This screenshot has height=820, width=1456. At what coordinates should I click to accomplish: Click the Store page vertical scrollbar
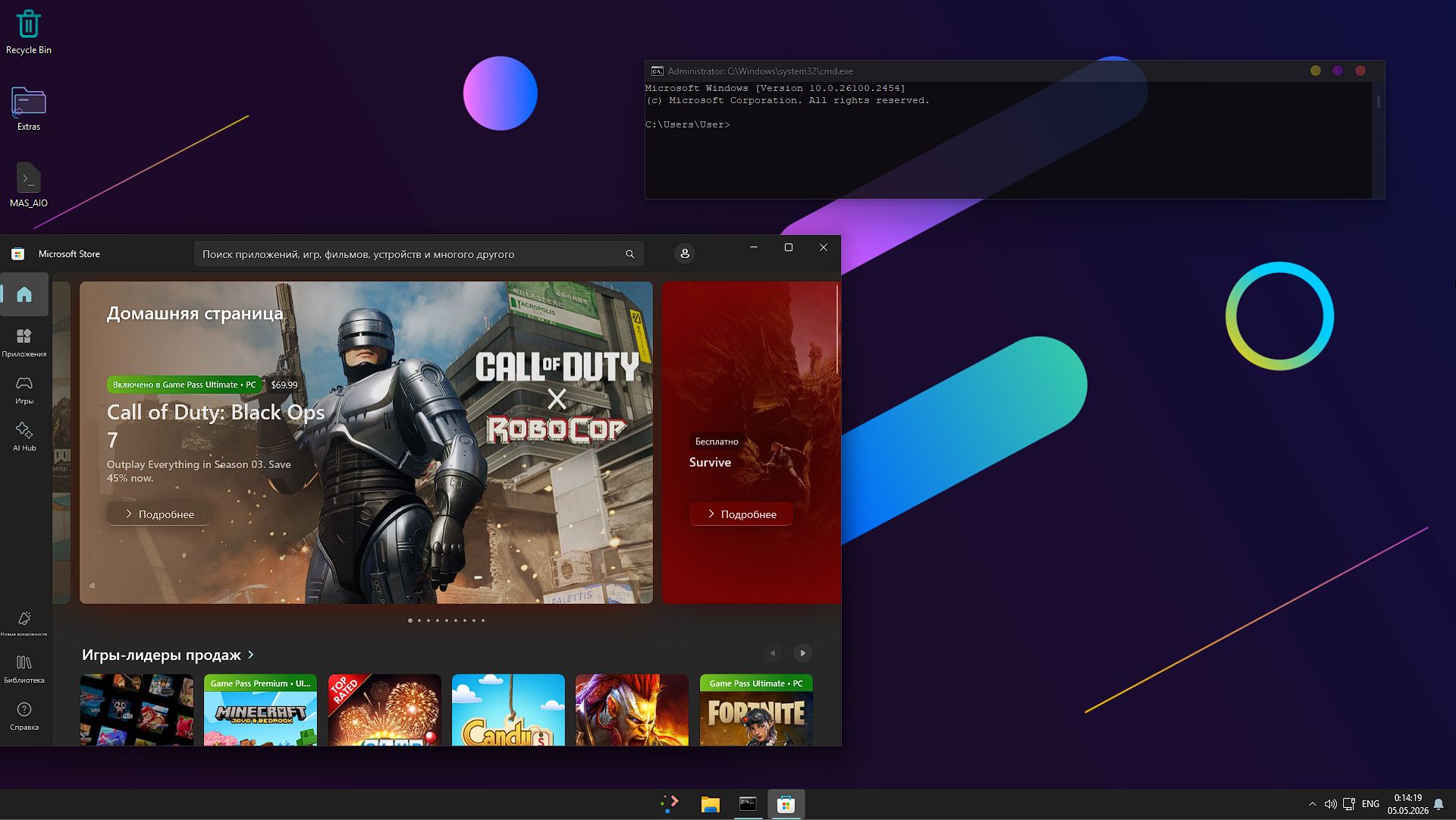tap(838, 329)
